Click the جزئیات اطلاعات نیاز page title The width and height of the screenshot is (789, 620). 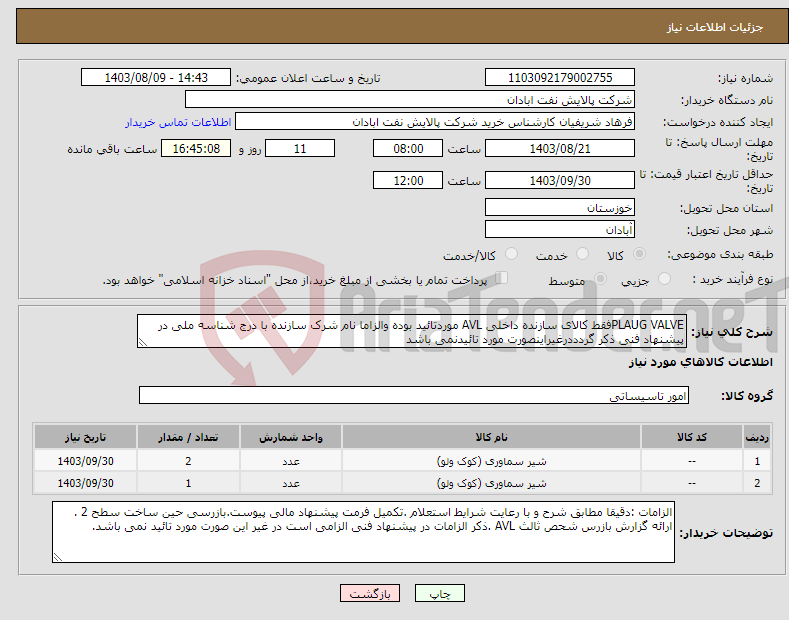715,27
